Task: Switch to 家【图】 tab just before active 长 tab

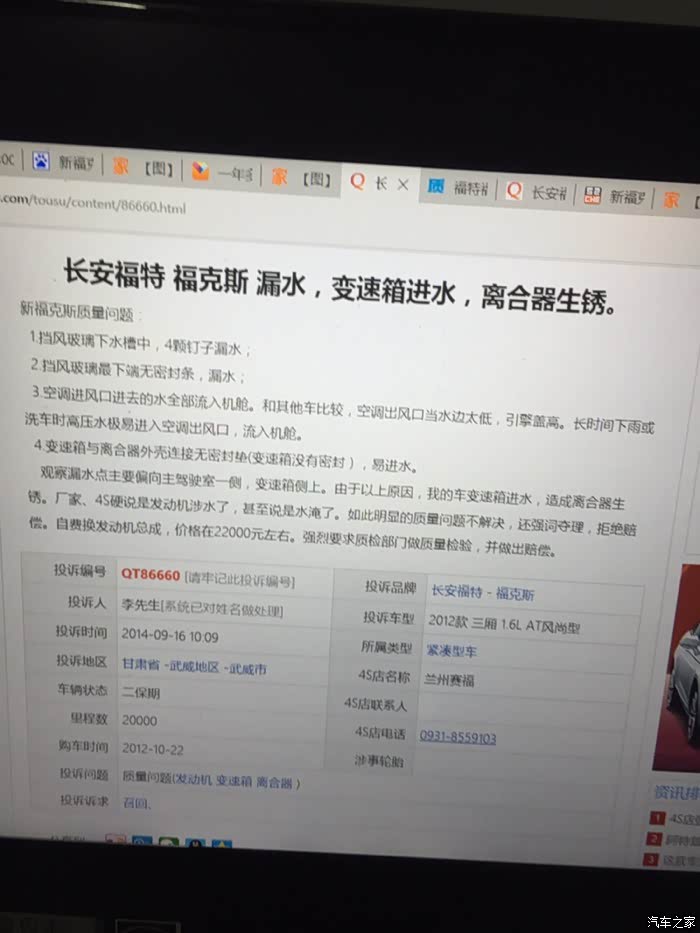Action: pos(301,177)
